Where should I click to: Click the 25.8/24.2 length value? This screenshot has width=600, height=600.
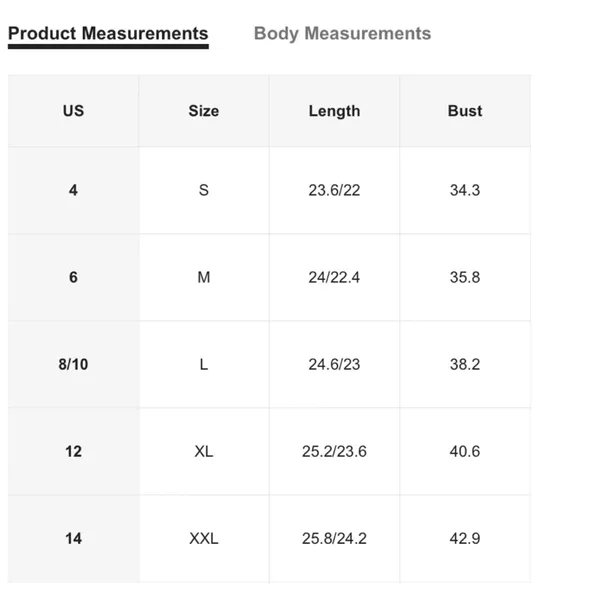(334, 539)
